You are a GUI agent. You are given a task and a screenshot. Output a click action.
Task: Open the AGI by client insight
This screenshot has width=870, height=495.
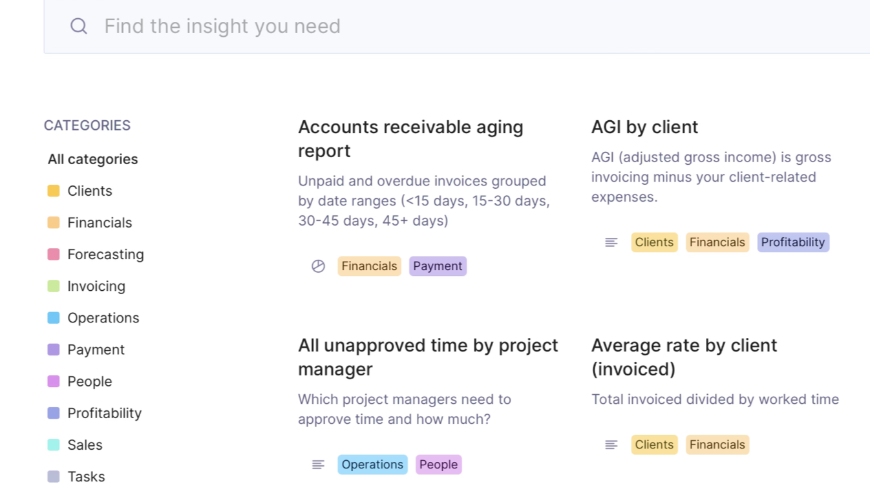tap(644, 127)
